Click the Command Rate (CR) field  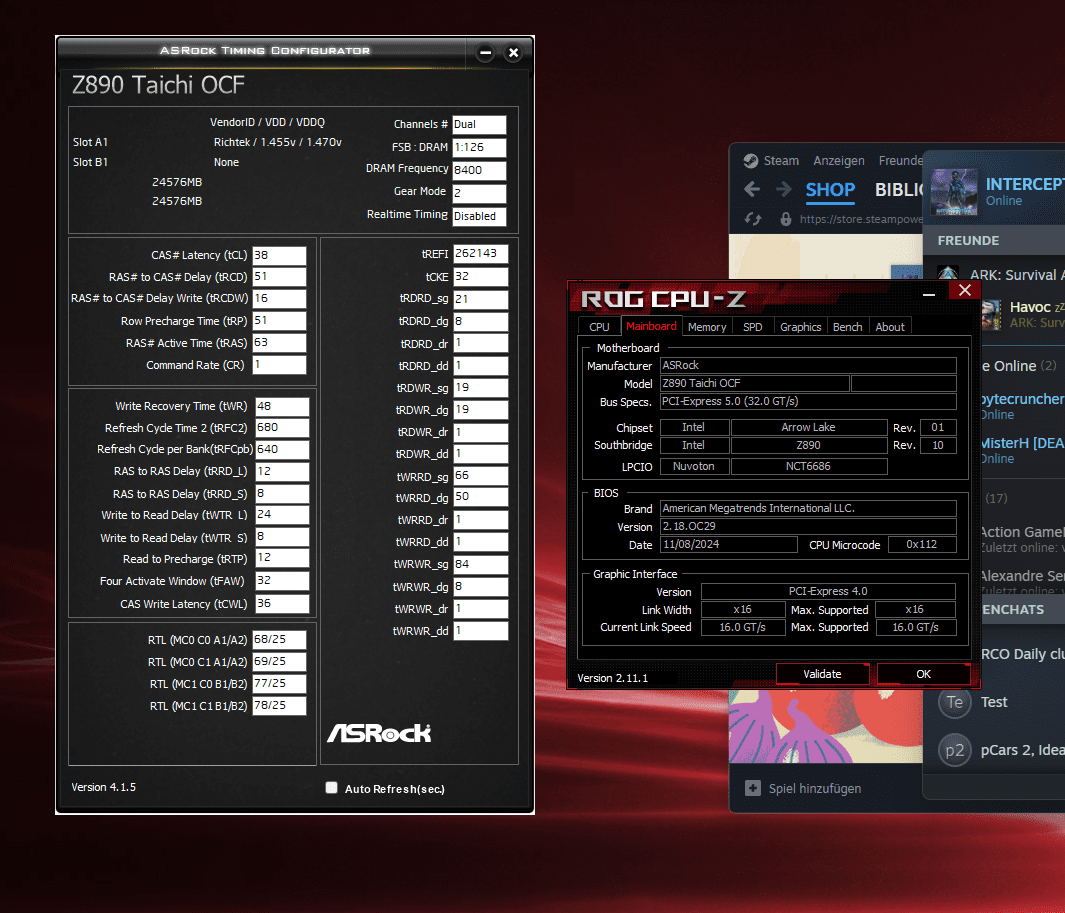click(279, 365)
